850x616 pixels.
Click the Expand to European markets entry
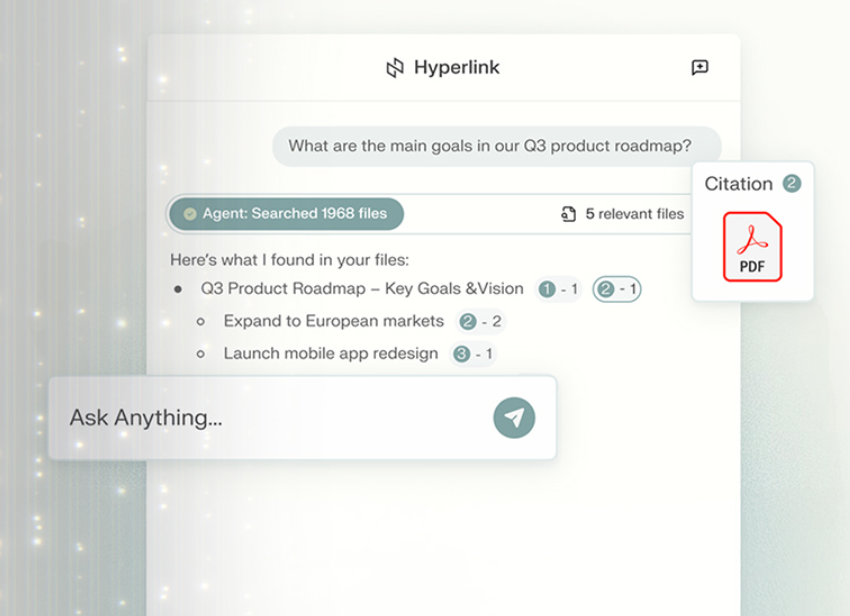coord(332,321)
